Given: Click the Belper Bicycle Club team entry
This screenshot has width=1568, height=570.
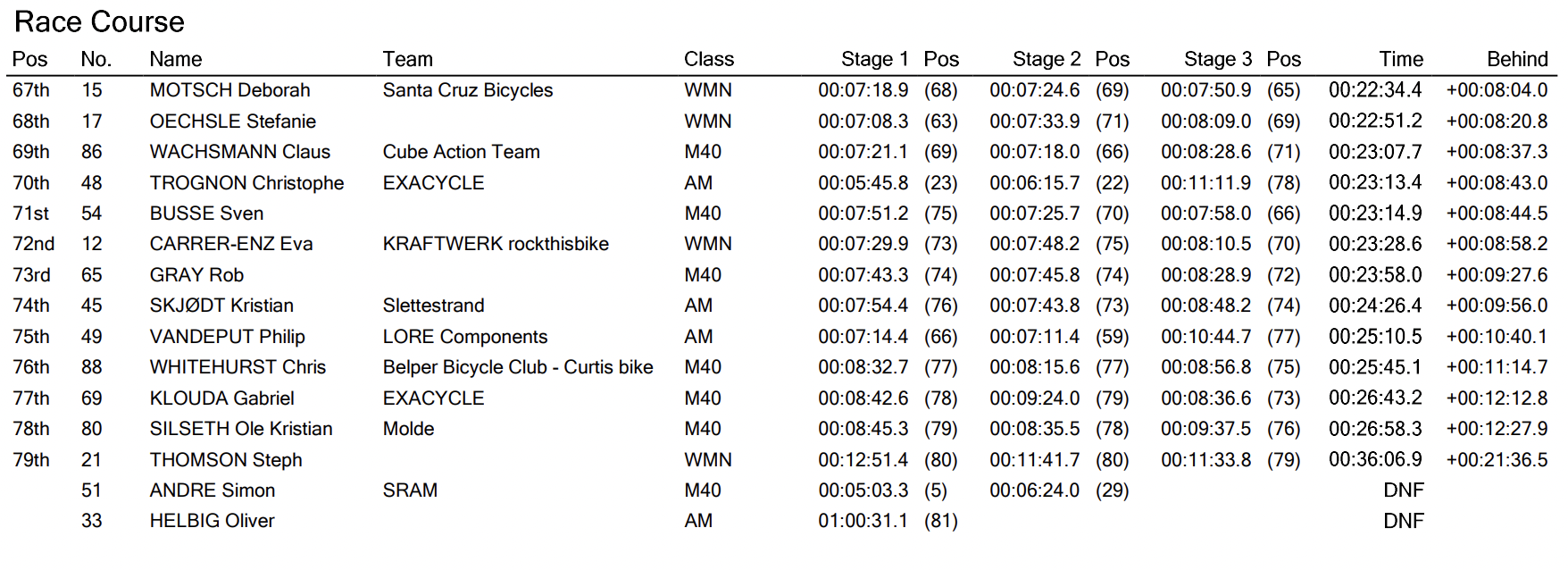Looking at the screenshot, I should 518,367.
